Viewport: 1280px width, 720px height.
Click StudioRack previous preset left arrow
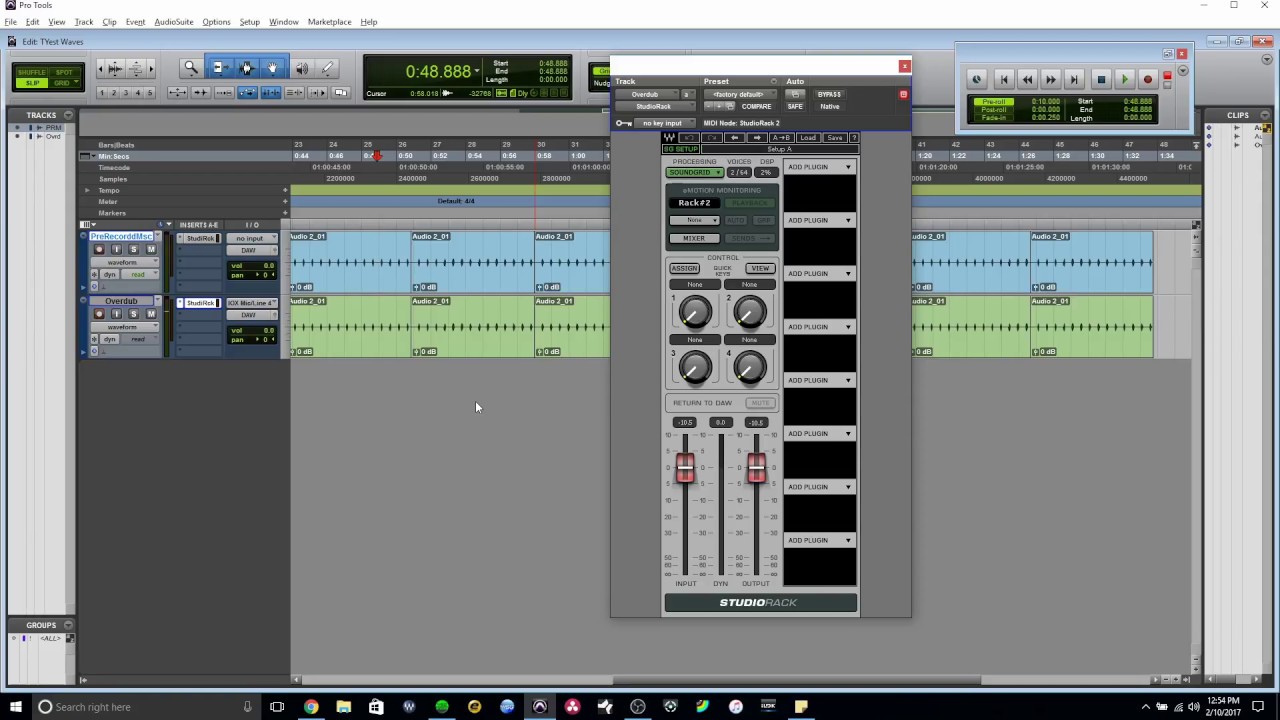click(x=735, y=138)
